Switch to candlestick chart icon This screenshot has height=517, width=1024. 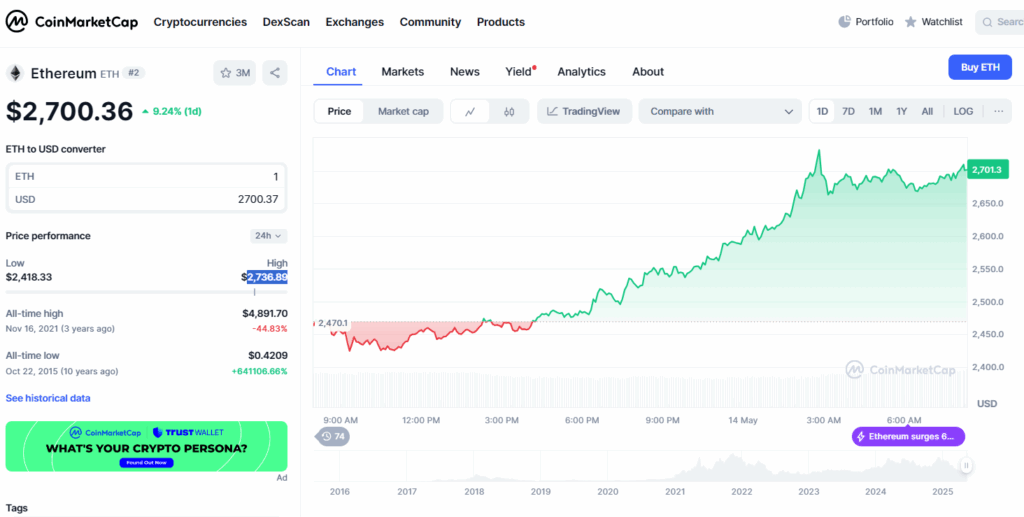tap(509, 111)
